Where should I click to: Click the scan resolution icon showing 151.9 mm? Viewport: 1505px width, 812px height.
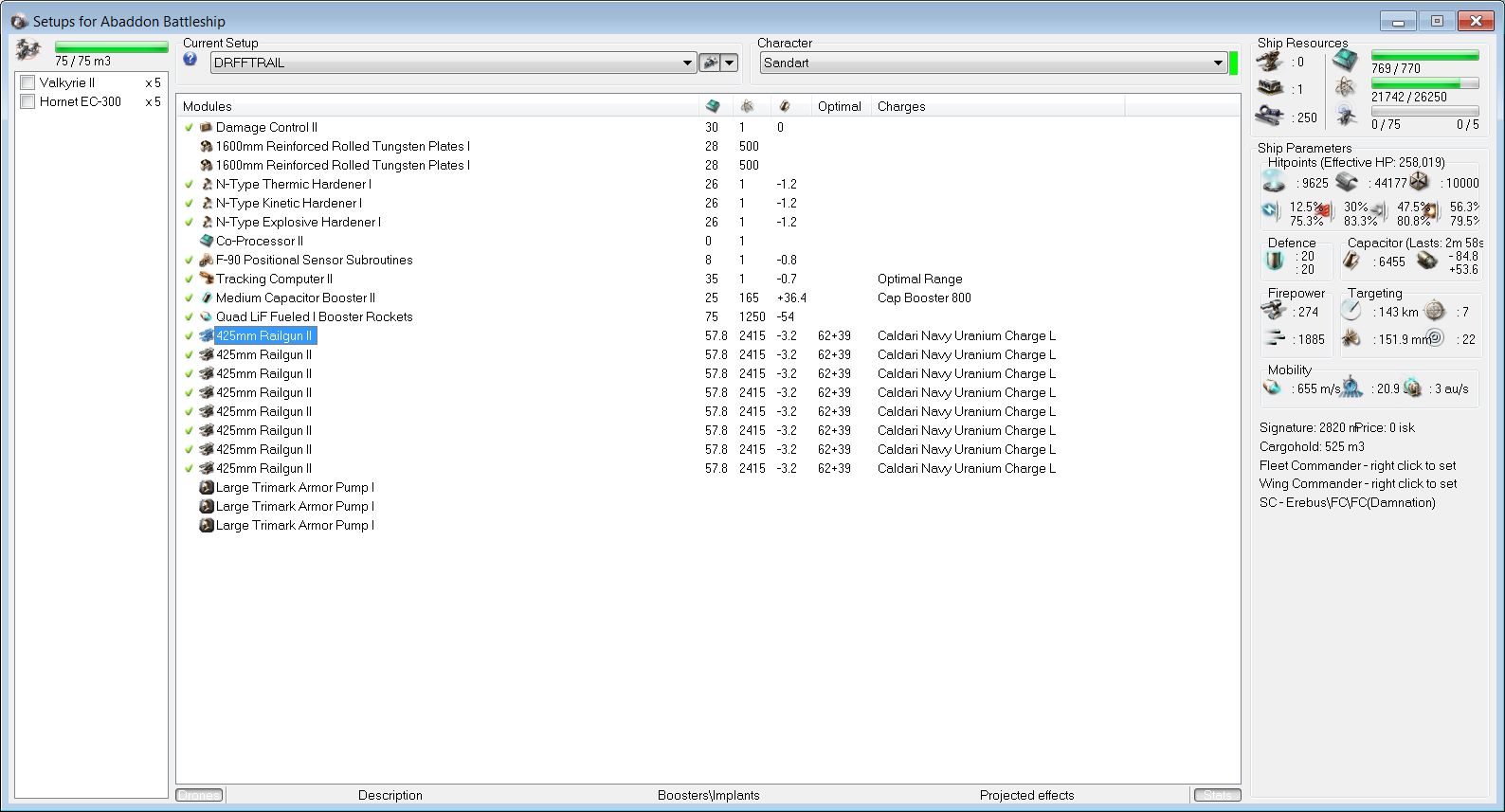pyautogui.click(x=1351, y=337)
